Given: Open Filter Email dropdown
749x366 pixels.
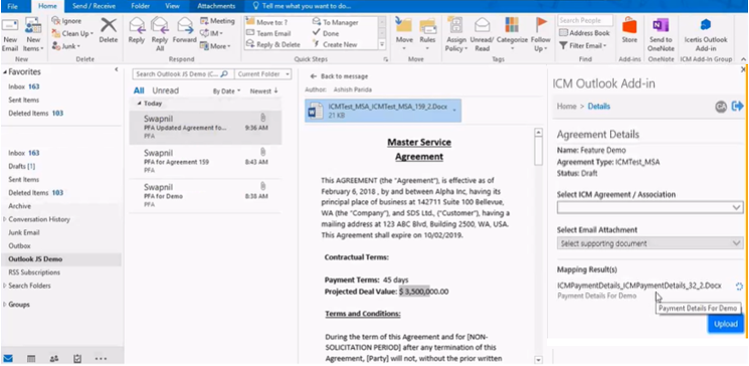Looking at the screenshot, I should 582,46.
